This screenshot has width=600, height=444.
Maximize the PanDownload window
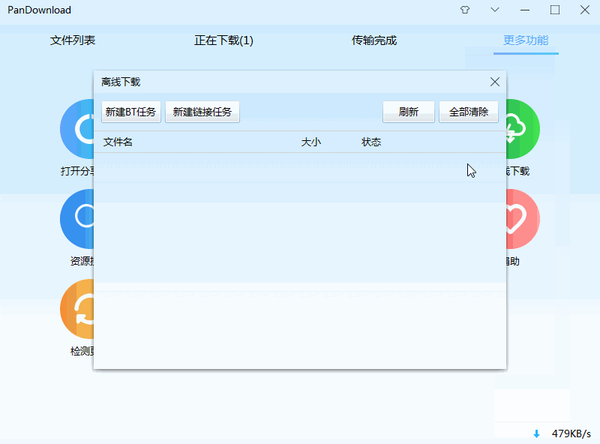555,10
